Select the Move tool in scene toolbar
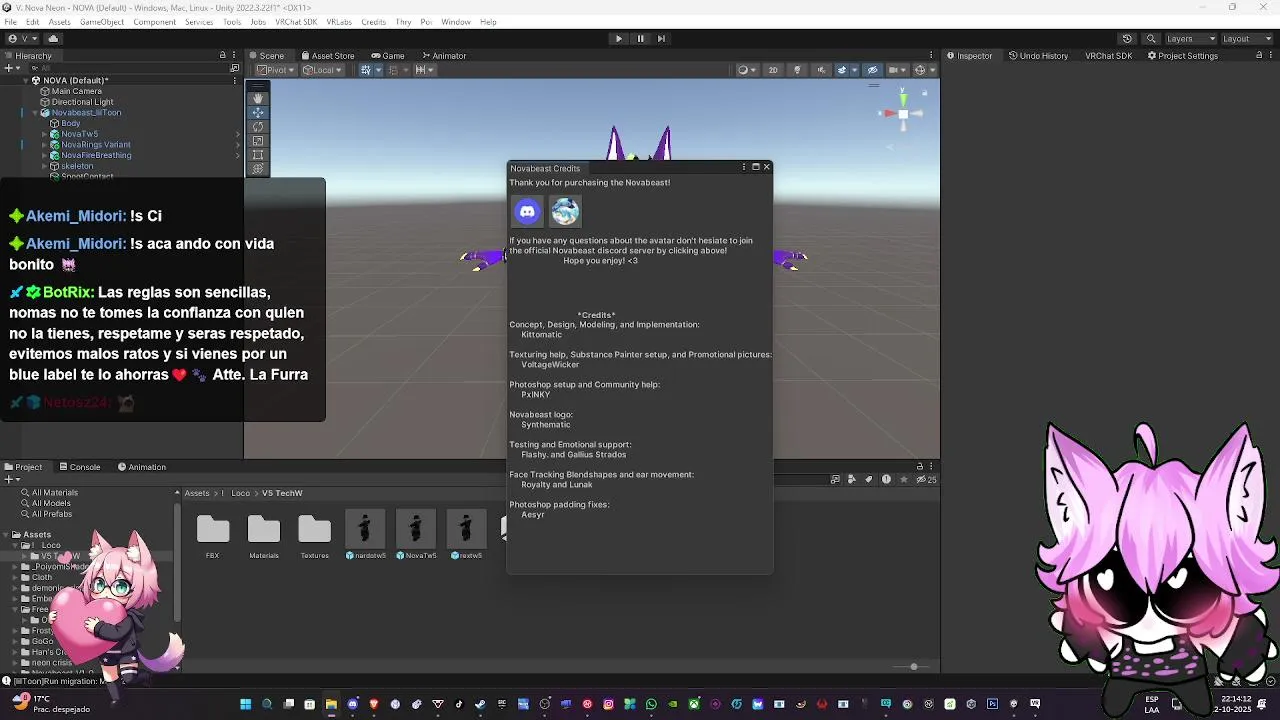The image size is (1280, 720). tap(258, 112)
